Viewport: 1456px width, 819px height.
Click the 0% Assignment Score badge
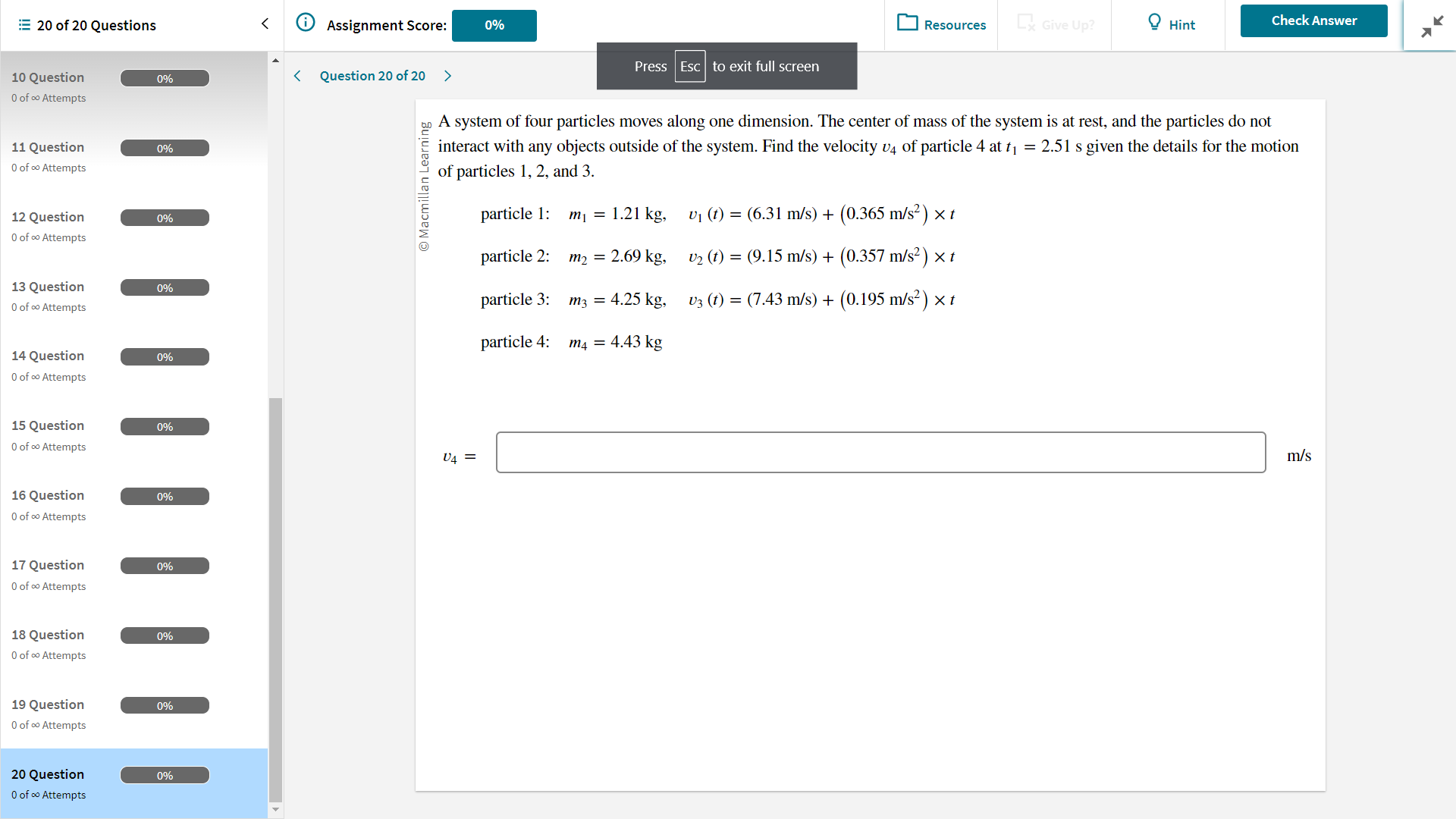click(x=494, y=25)
